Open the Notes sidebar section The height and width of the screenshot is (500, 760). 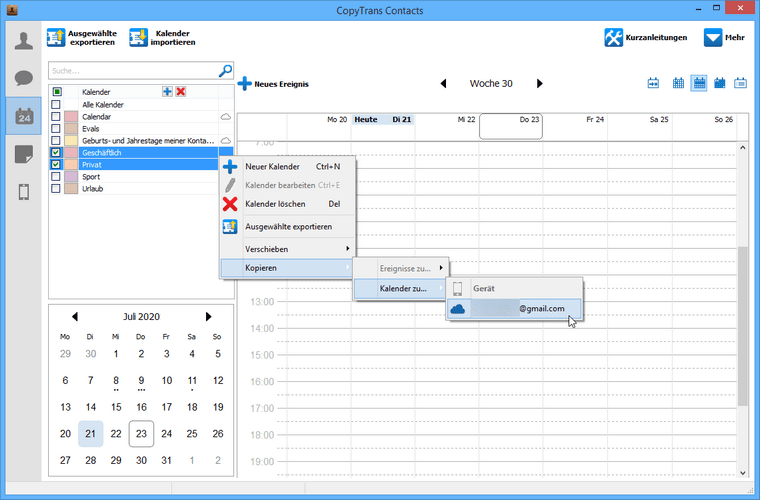pyautogui.click(x=24, y=155)
